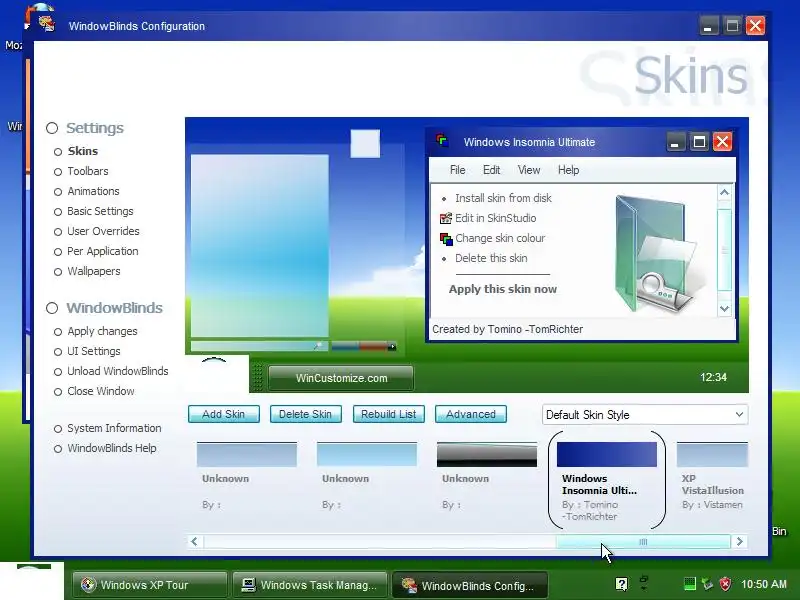
Task: Click the preview window's title icon
Action: click(442, 141)
